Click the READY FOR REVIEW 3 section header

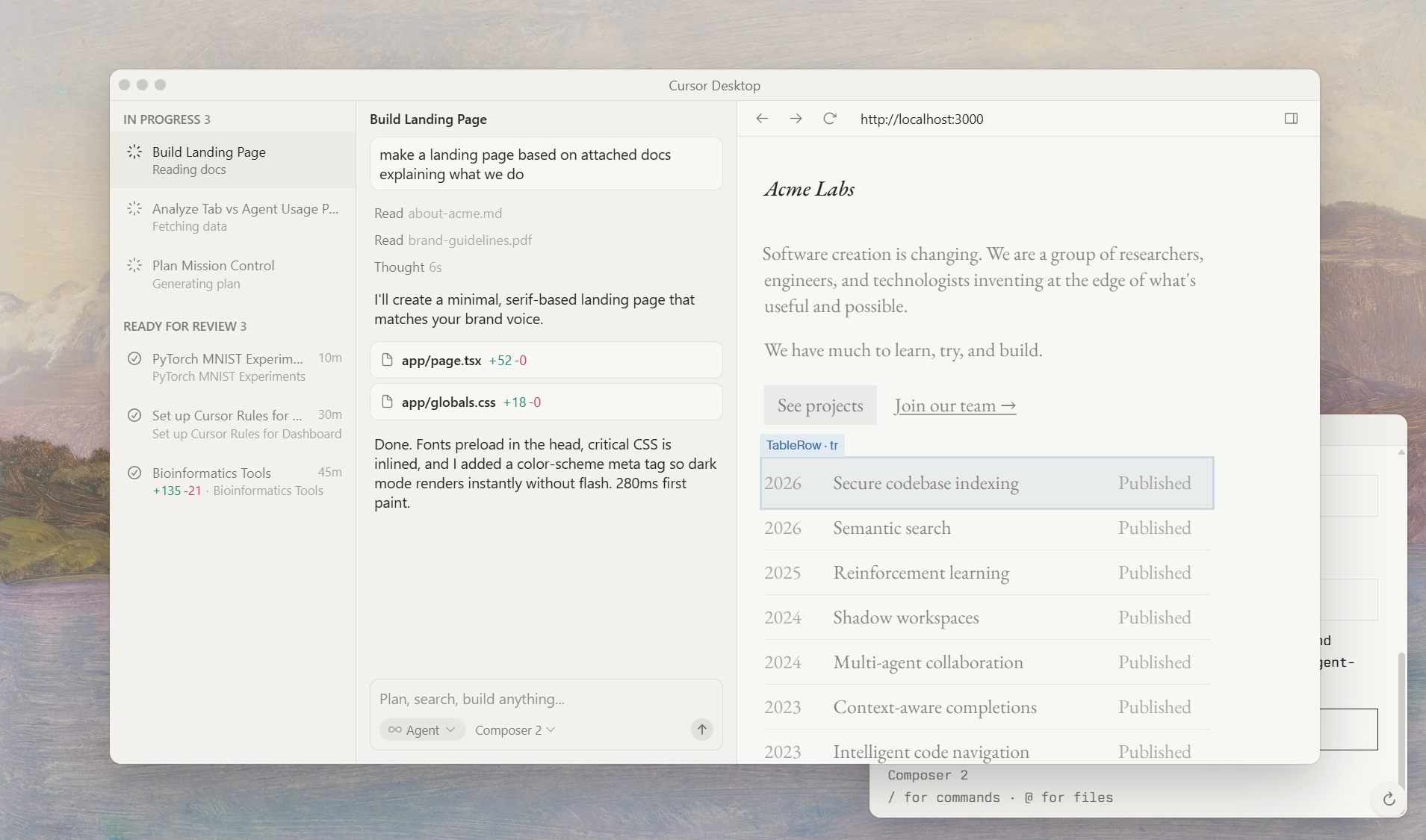[x=185, y=326]
